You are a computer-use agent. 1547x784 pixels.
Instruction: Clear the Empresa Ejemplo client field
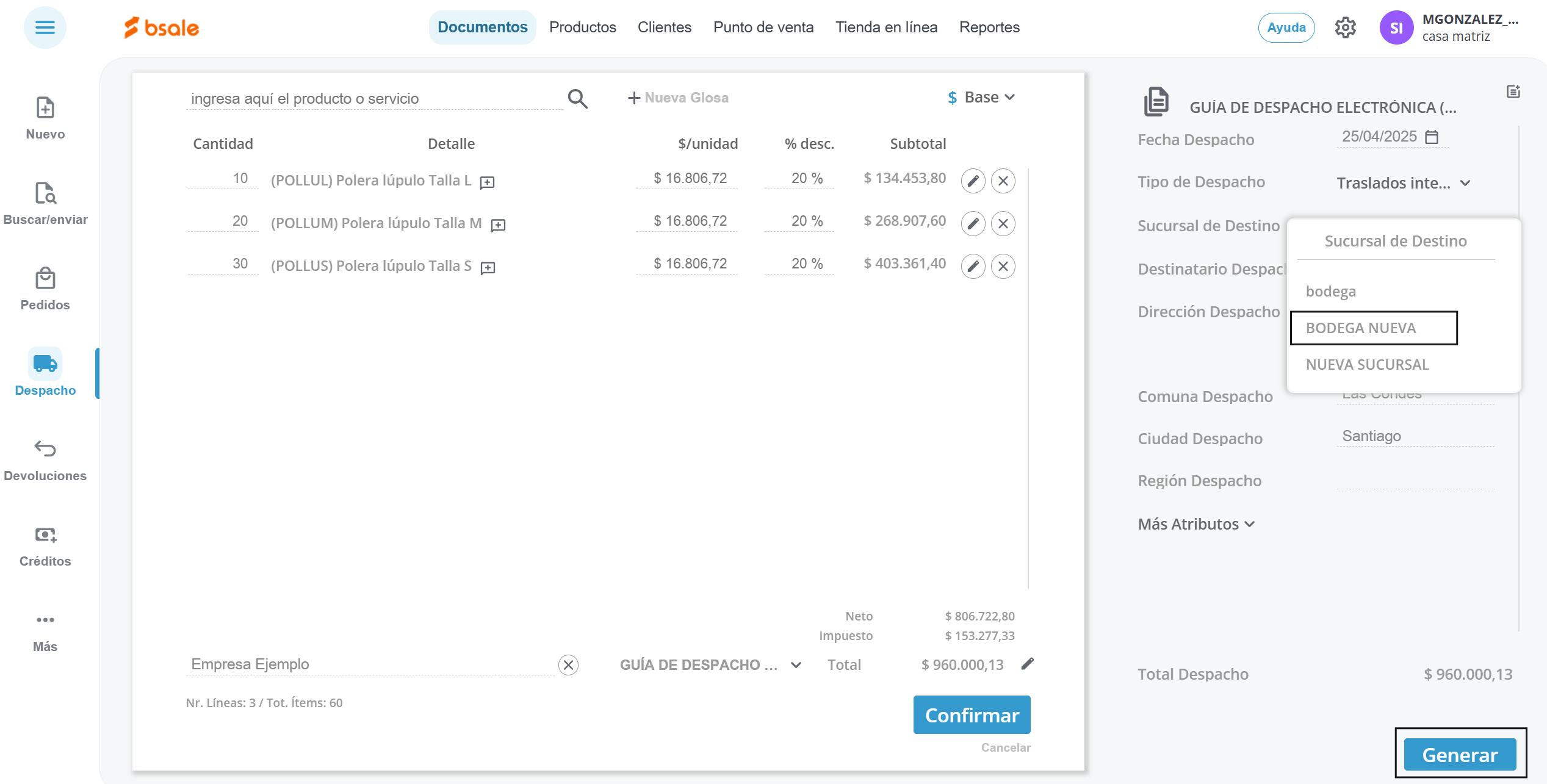coord(568,665)
